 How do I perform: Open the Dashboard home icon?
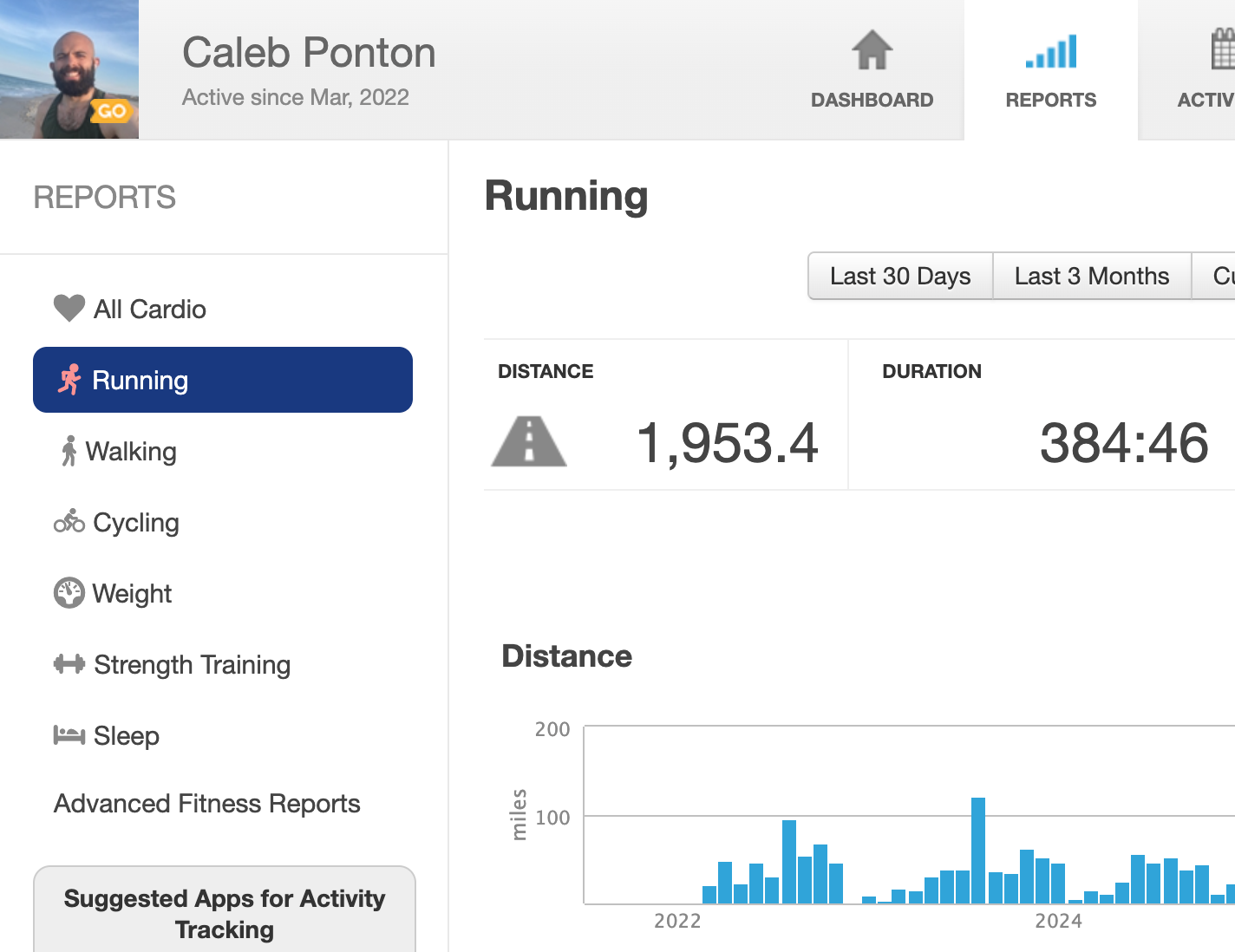(x=872, y=50)
